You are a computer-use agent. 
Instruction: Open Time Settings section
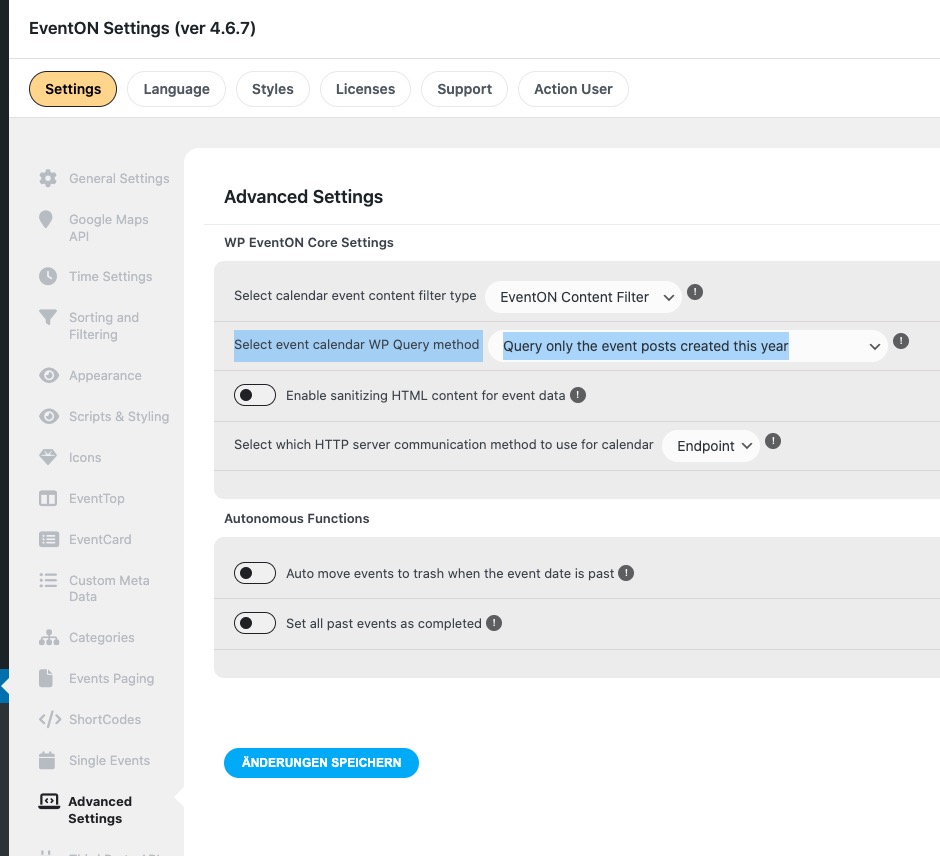tap(110, 276)
